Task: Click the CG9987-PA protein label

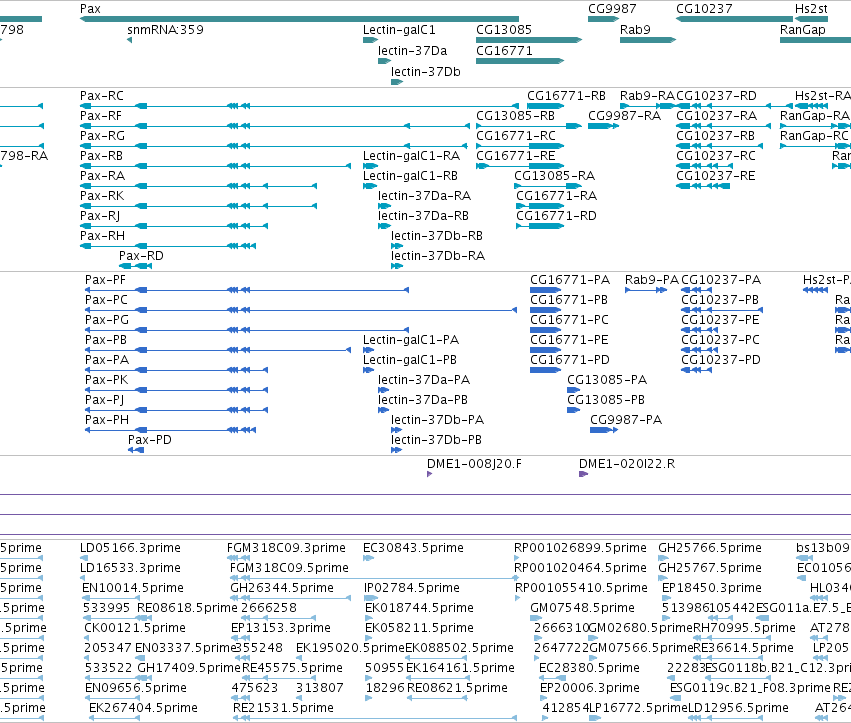Action: coord(626,420)
